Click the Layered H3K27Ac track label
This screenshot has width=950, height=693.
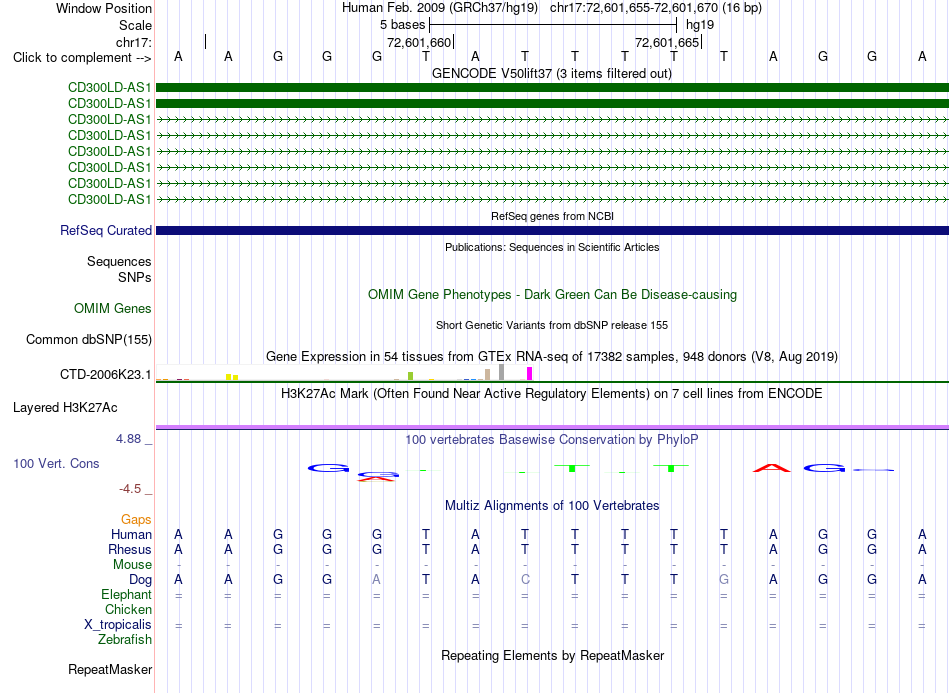point(65,408)
